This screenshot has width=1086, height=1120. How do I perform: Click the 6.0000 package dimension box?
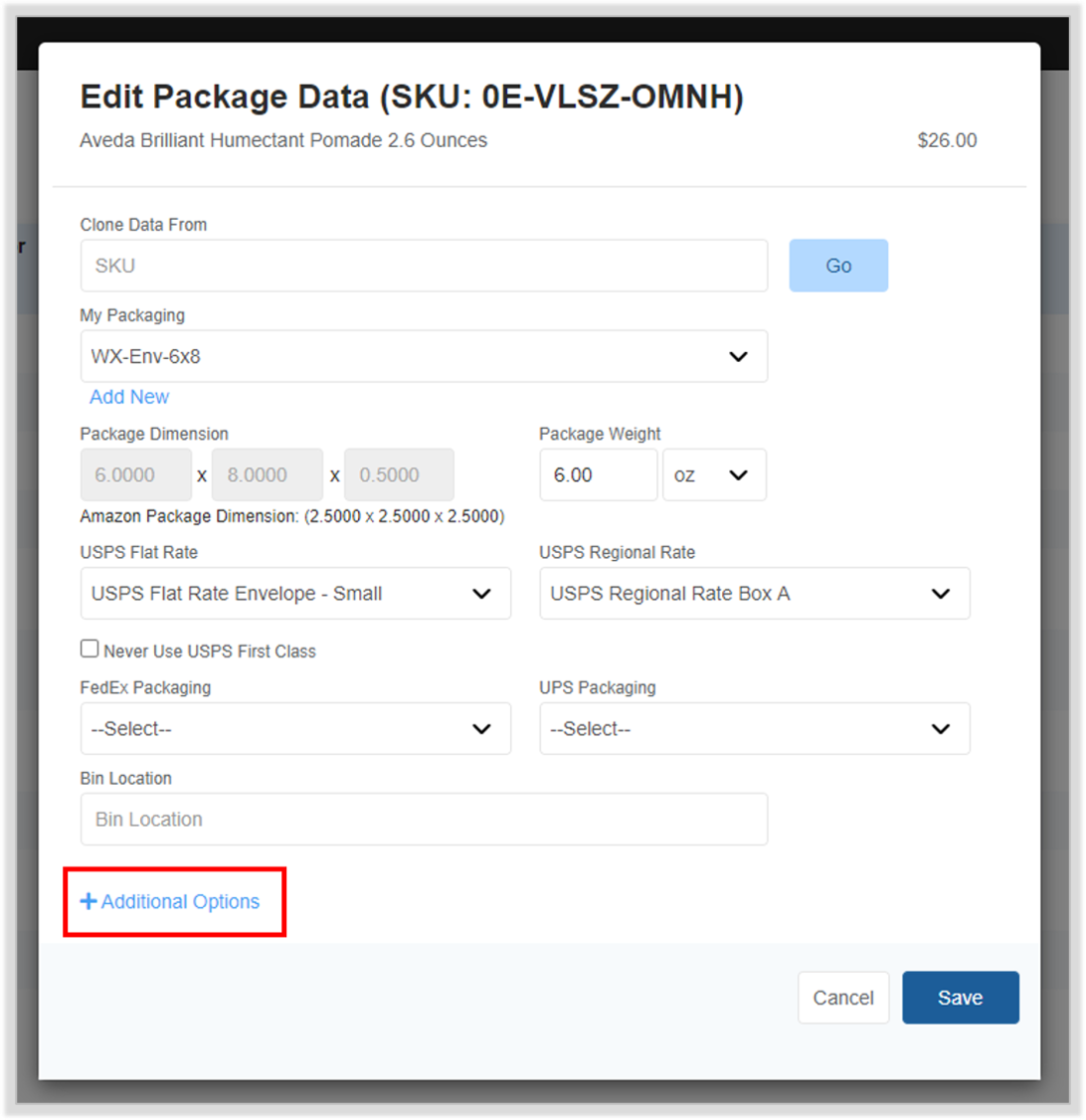click(x=135, y=475)
